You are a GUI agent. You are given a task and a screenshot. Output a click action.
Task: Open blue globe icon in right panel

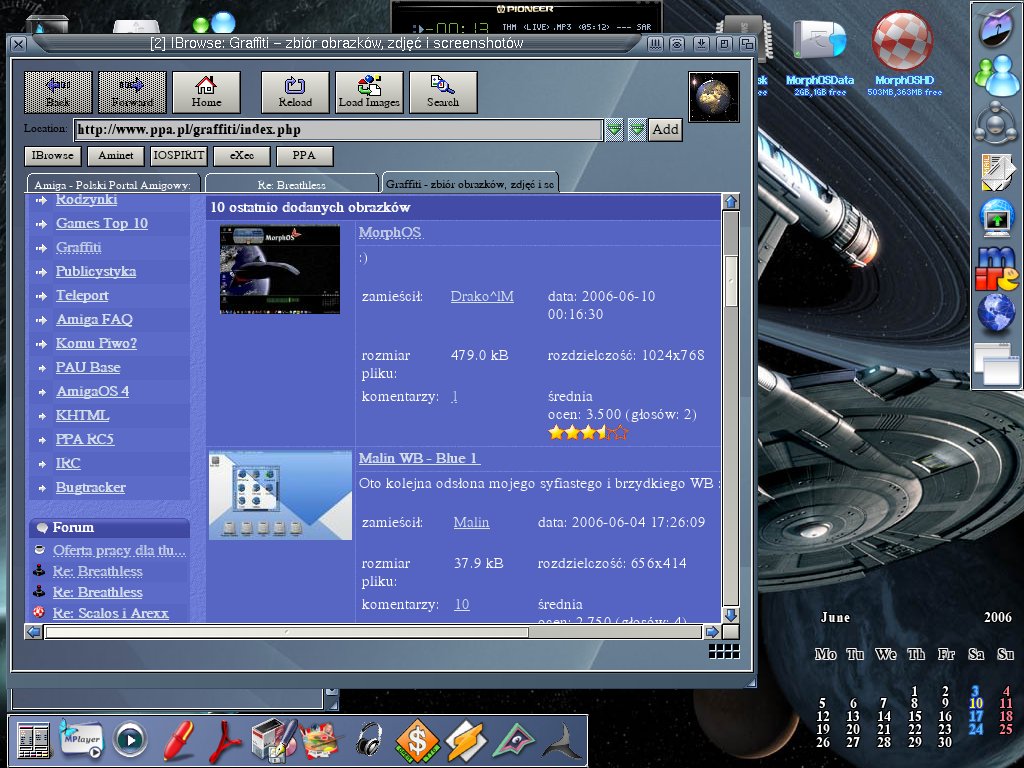pos(996,312)
